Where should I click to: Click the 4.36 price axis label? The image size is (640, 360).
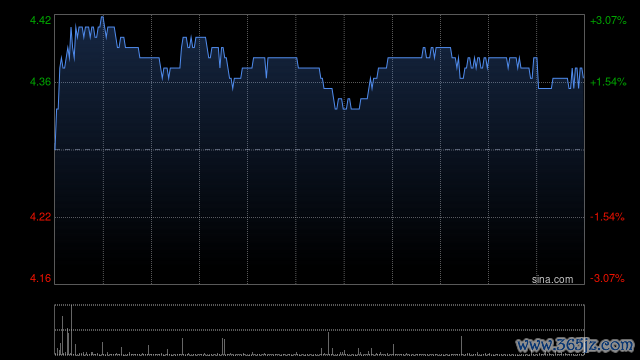point(40,82)
